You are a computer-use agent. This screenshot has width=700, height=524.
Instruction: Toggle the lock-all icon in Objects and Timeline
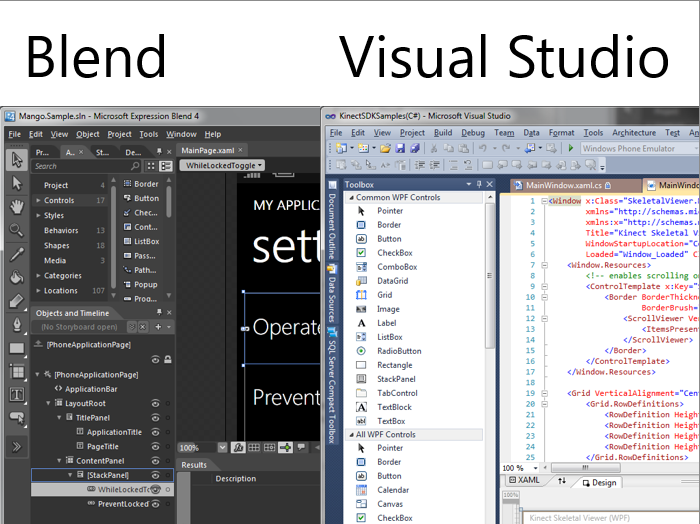pos(168,359)
